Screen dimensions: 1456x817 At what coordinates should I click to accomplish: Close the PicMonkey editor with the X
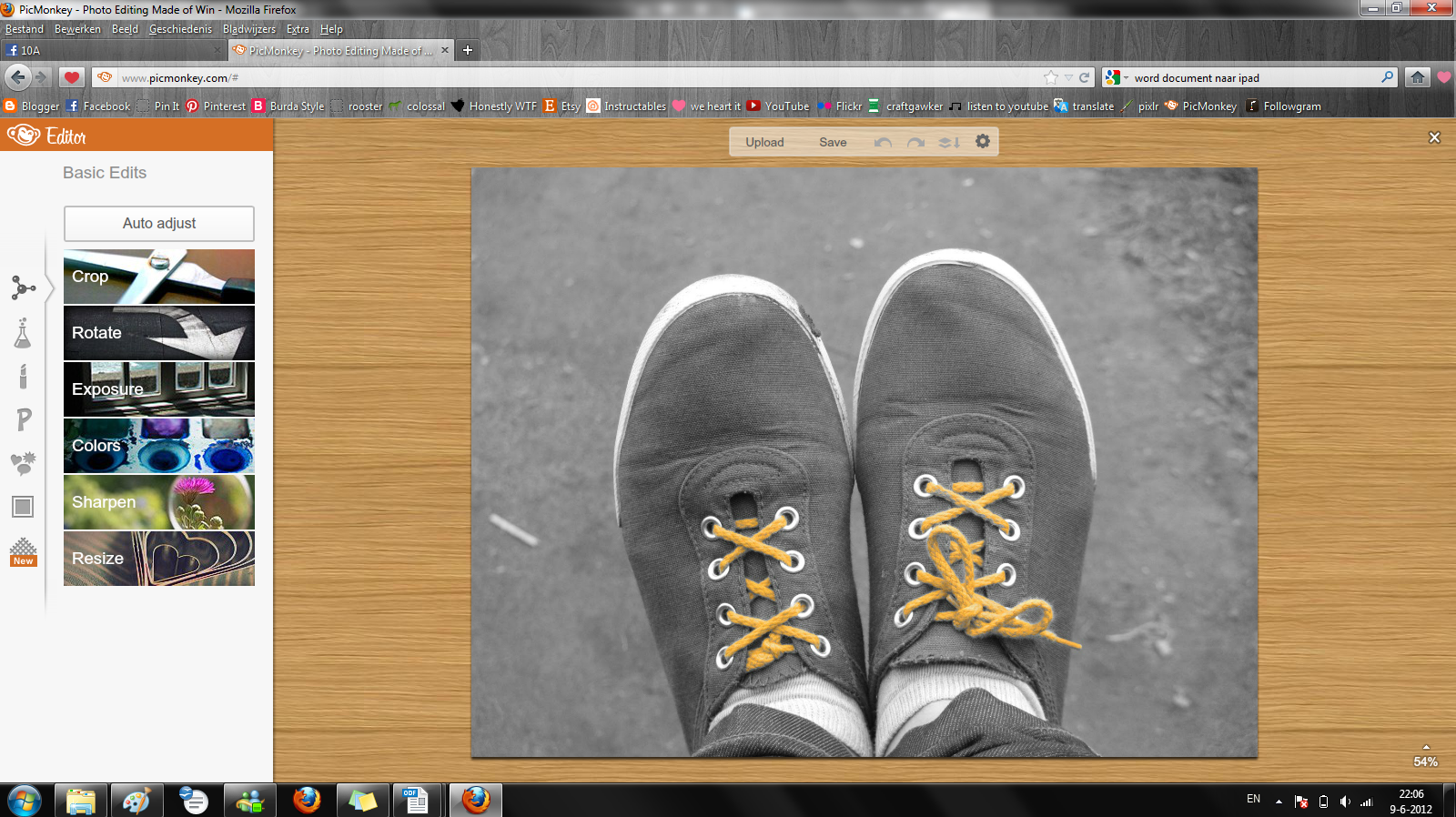pyautogui.click(x=1435, y=137)
